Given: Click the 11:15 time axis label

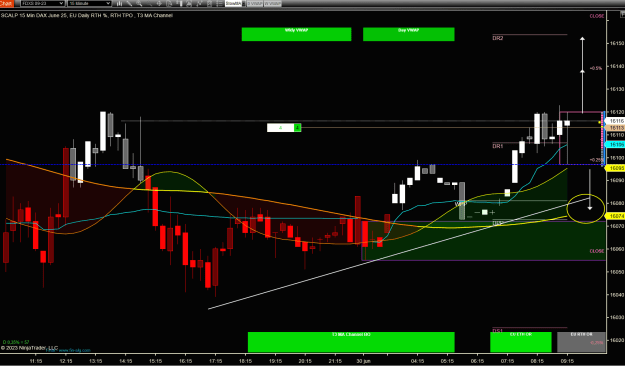Looking at the screenshot, I should [36, 361].
